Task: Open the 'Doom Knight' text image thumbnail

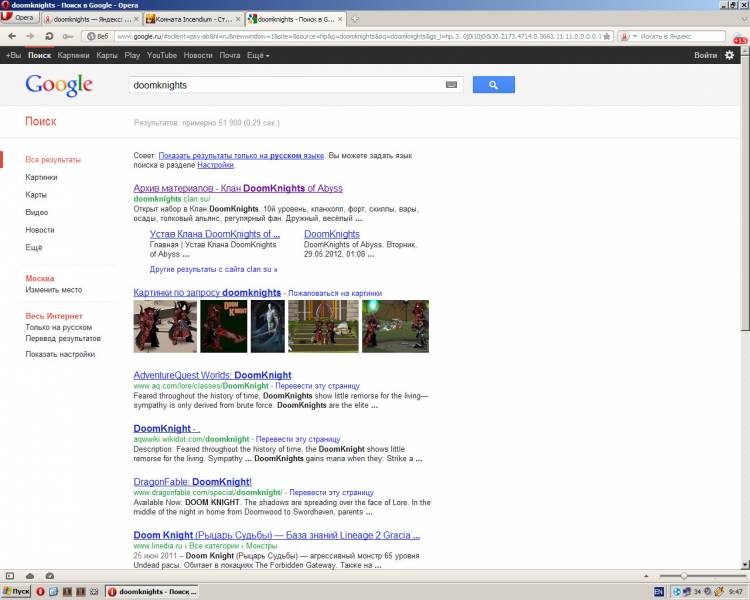Action: pyautogui.click(x=223, y=326)
